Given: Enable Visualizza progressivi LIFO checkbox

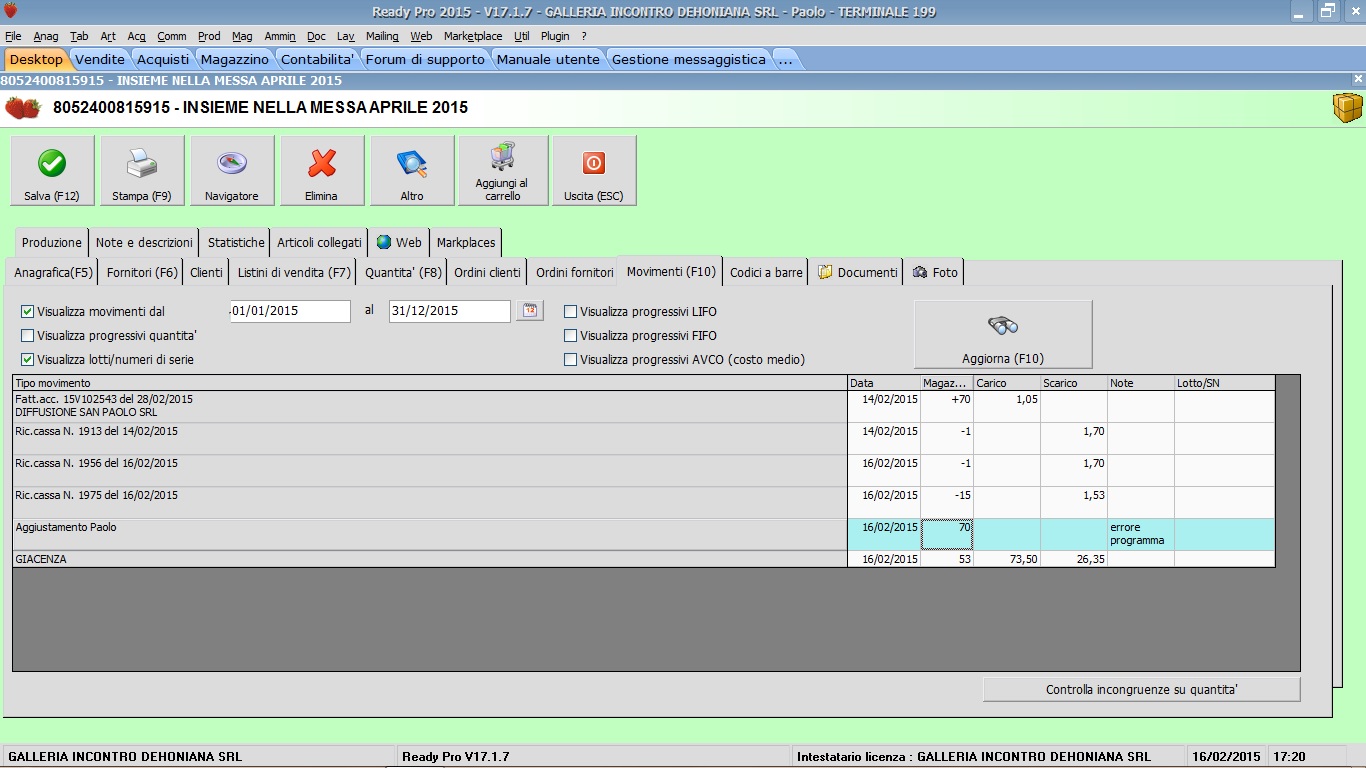Looking at the screenshot, I should click(571, 312).
